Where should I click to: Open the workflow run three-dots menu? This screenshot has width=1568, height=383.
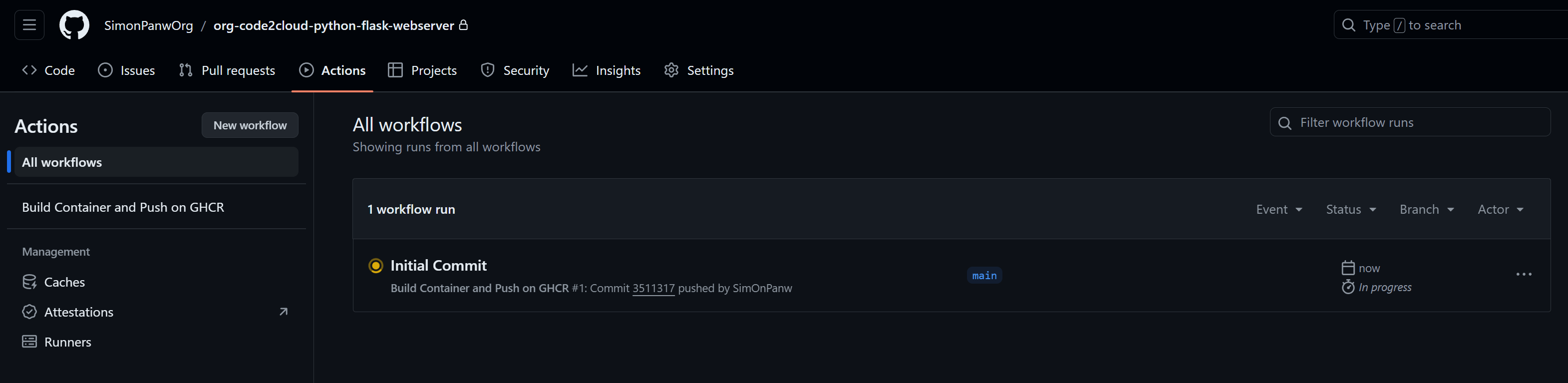coord(1524,275)
